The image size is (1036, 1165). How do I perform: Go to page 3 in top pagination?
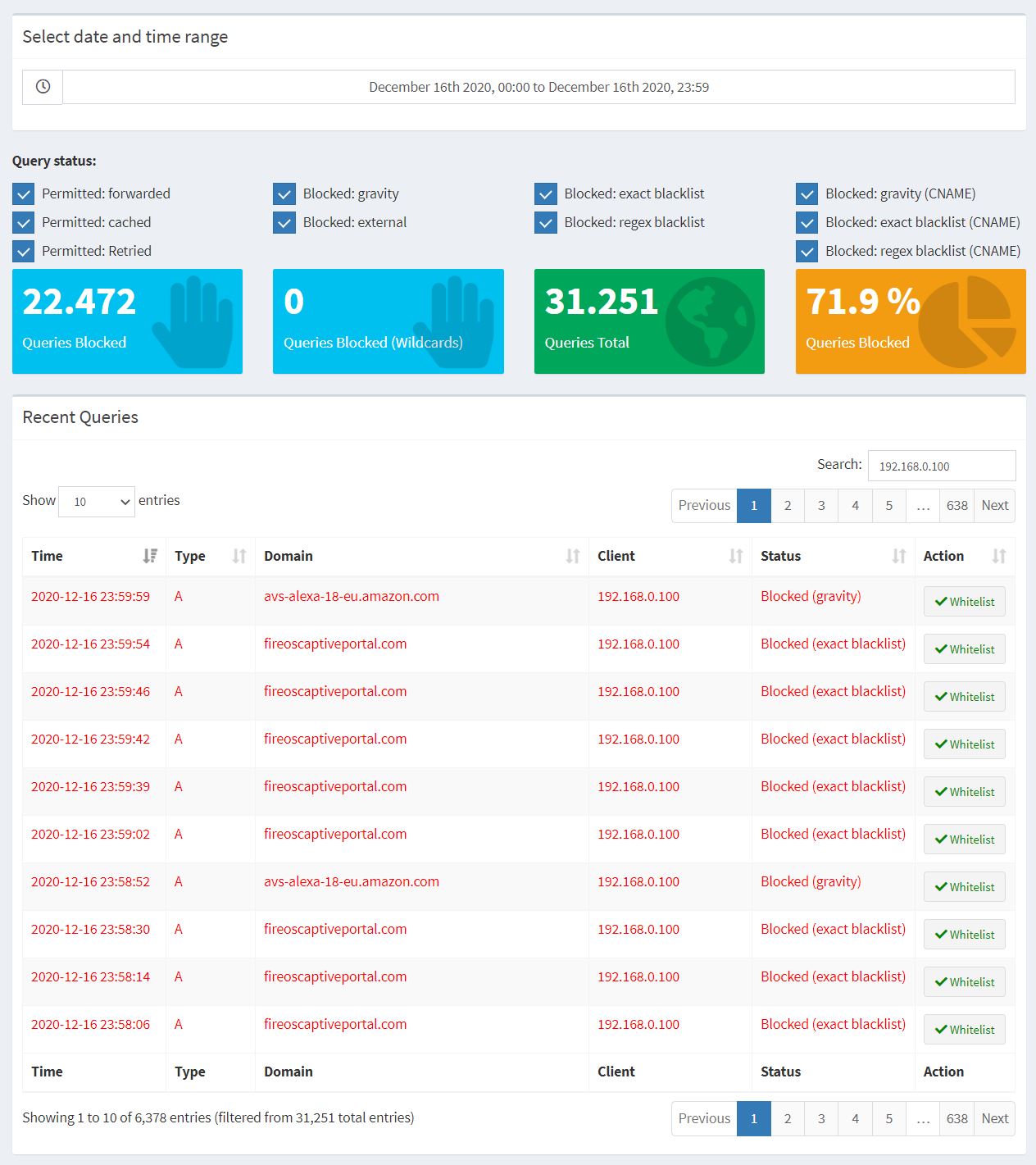(x=821, y=506)
